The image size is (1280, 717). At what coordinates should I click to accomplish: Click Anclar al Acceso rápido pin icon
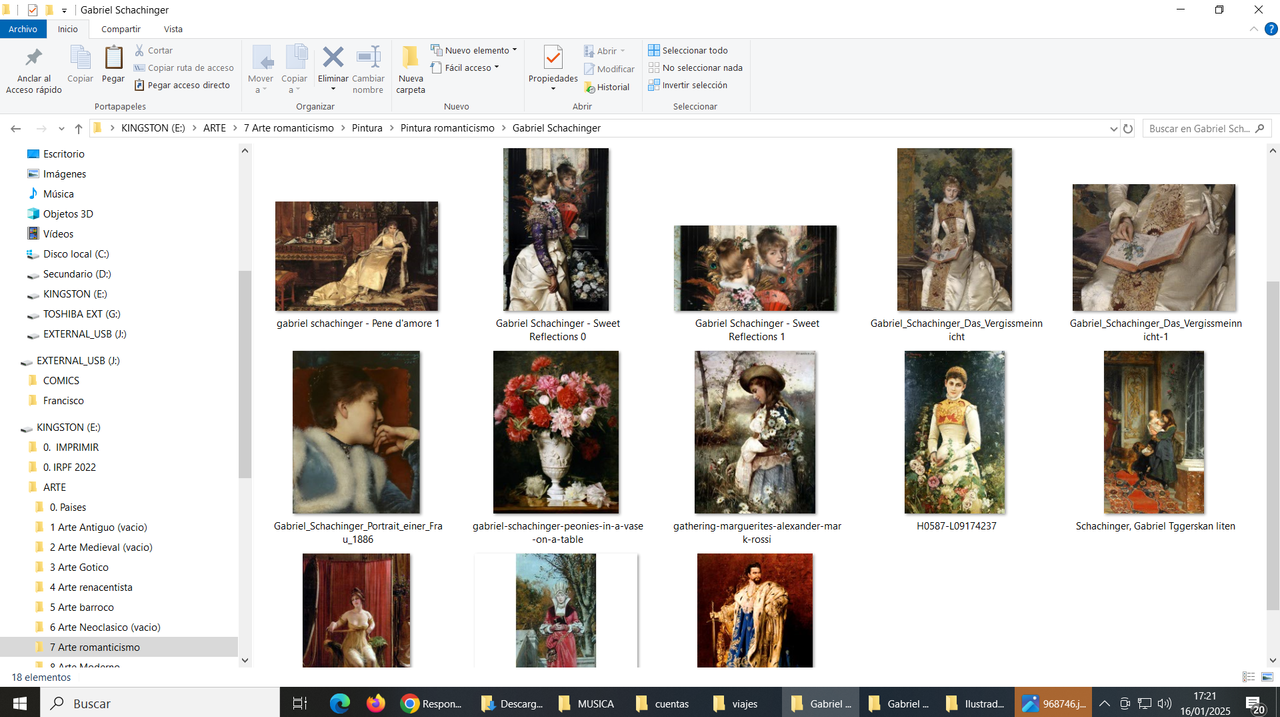pos(34,58)
